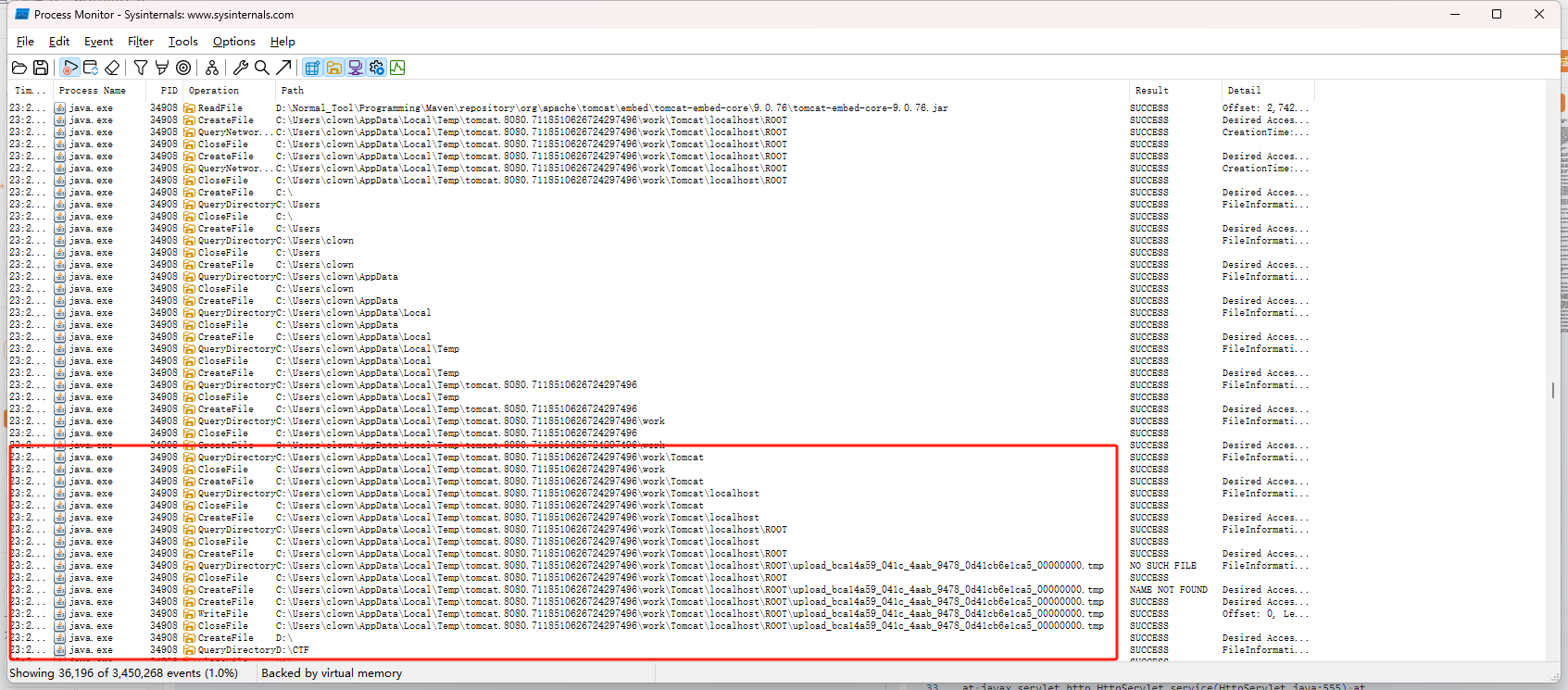Save events with the floppy disk icon
The width and height of the screenshot is (1568, 690).
click(41, 68)
